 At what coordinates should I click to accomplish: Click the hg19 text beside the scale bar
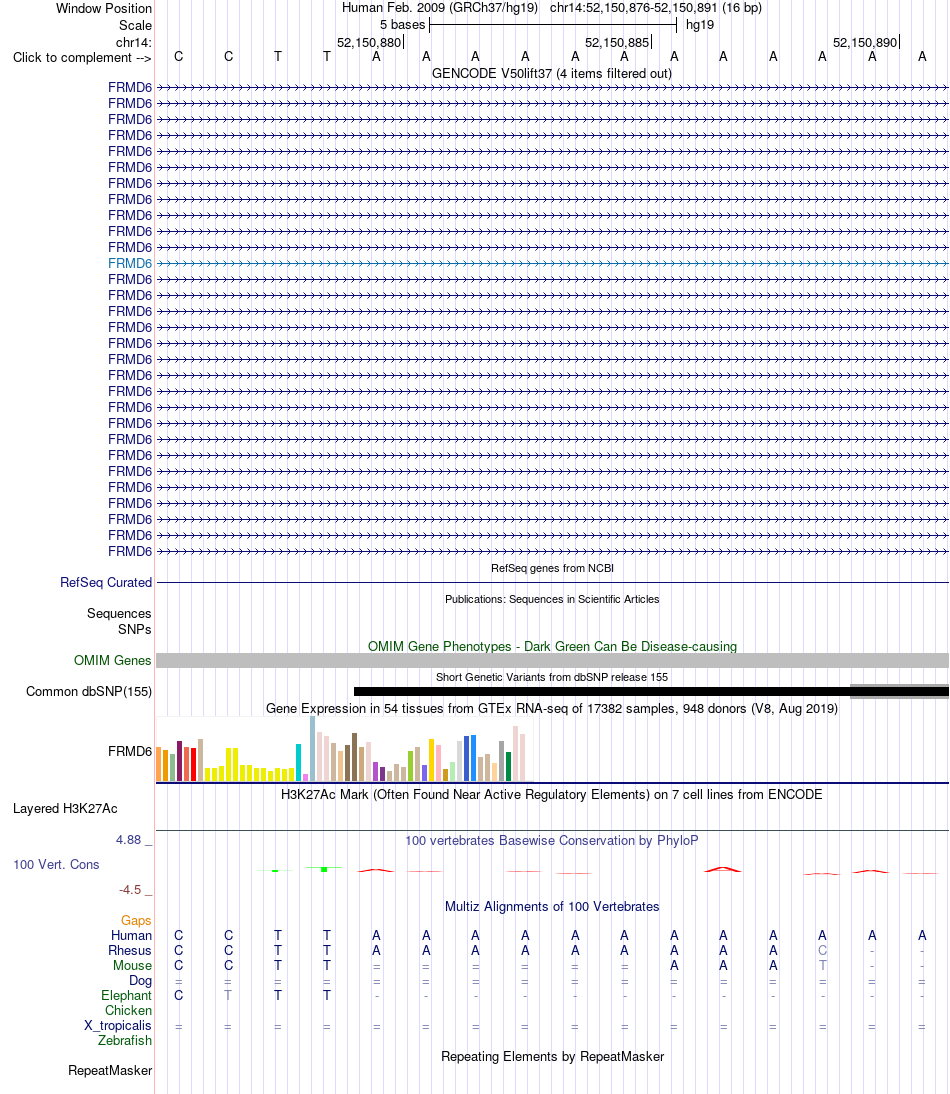point(700,25)
